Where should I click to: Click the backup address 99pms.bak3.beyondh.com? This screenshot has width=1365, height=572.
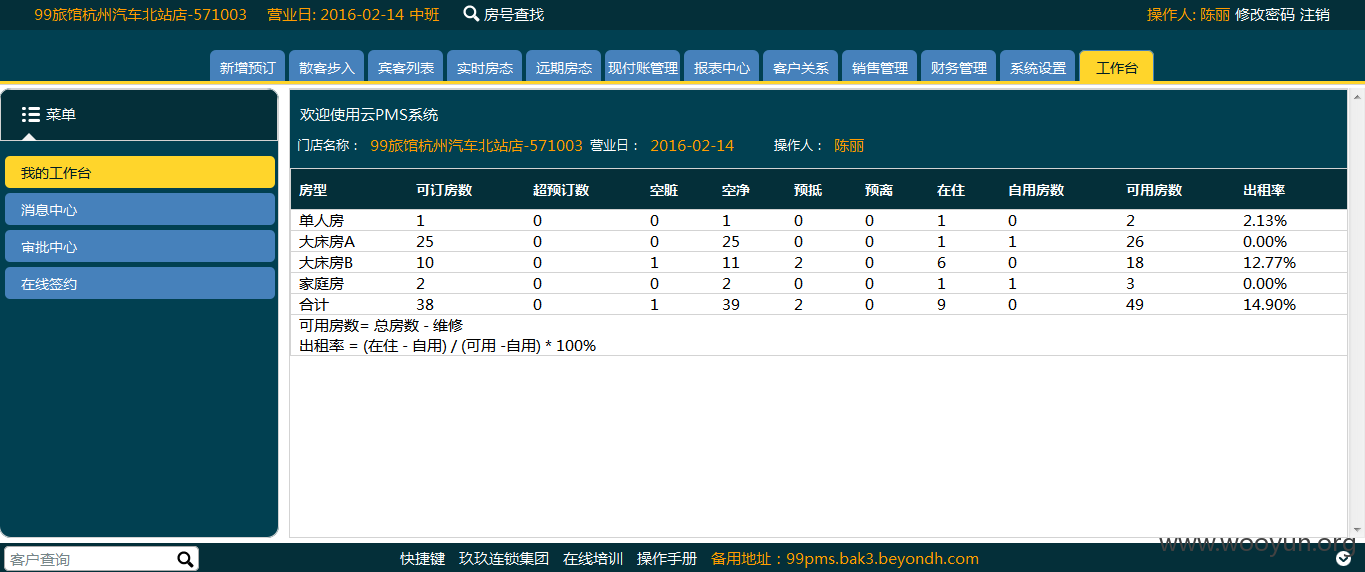[x=883, y=558]
